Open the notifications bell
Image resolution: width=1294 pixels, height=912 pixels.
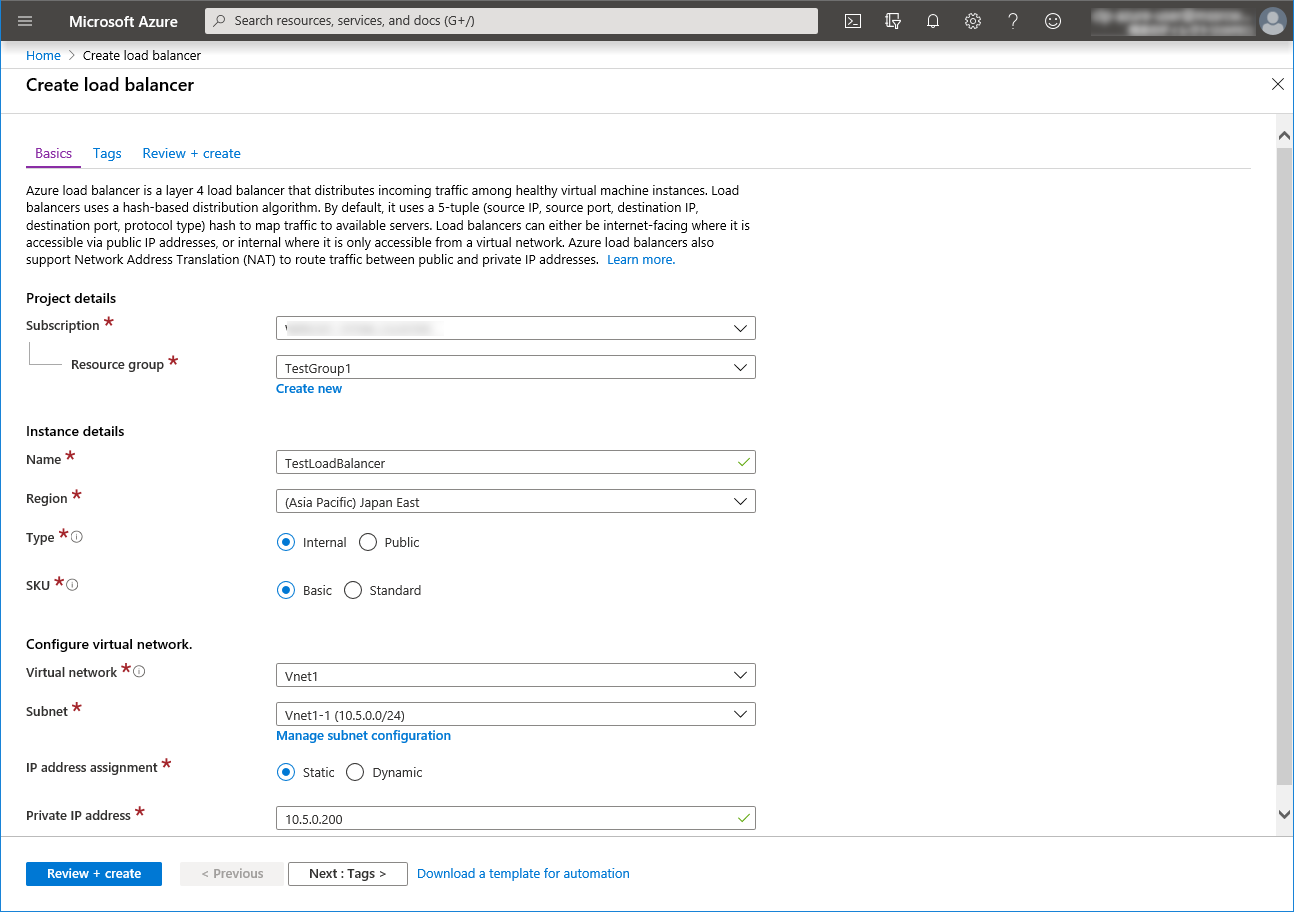pyautogui.click(x=933, y=21)
